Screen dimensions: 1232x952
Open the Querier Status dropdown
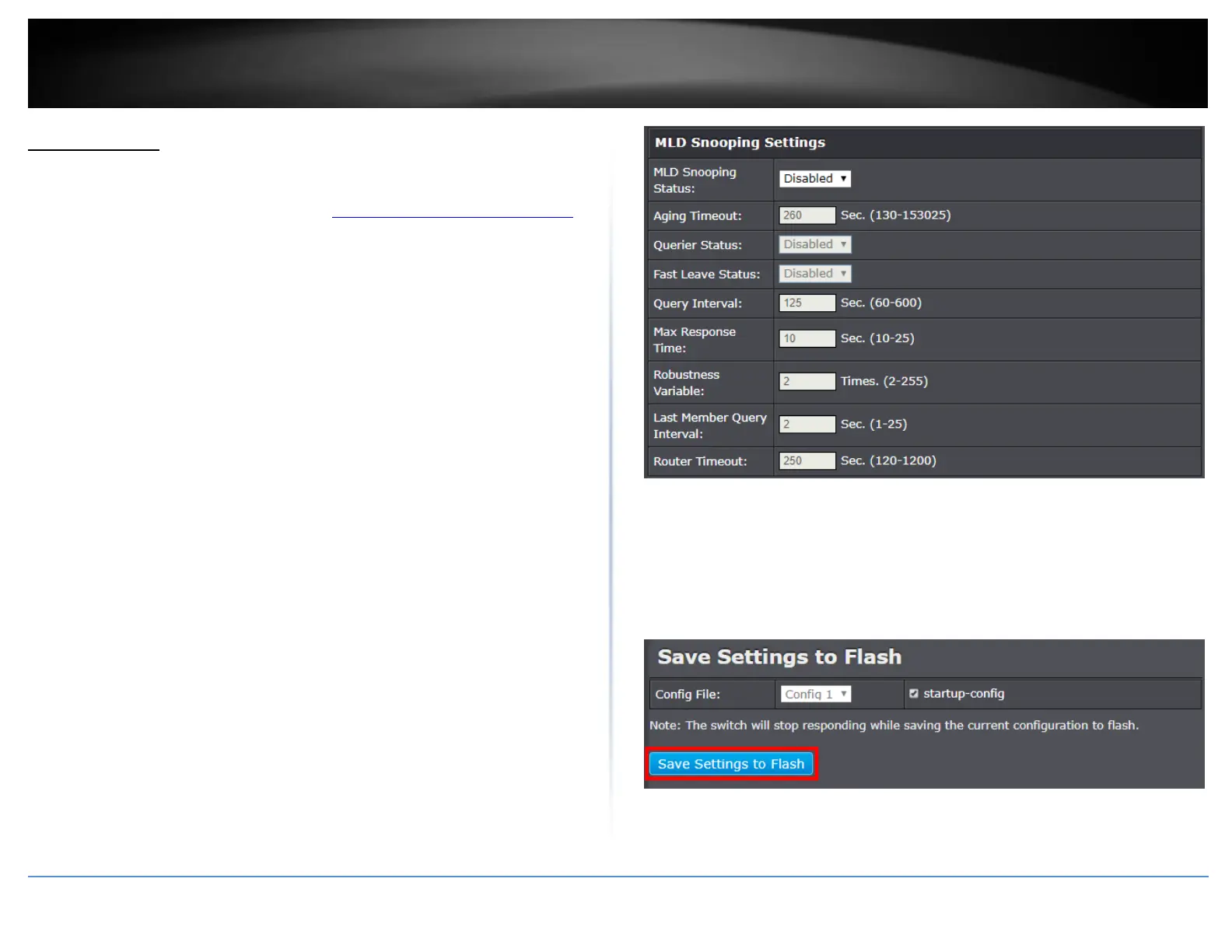814,244
